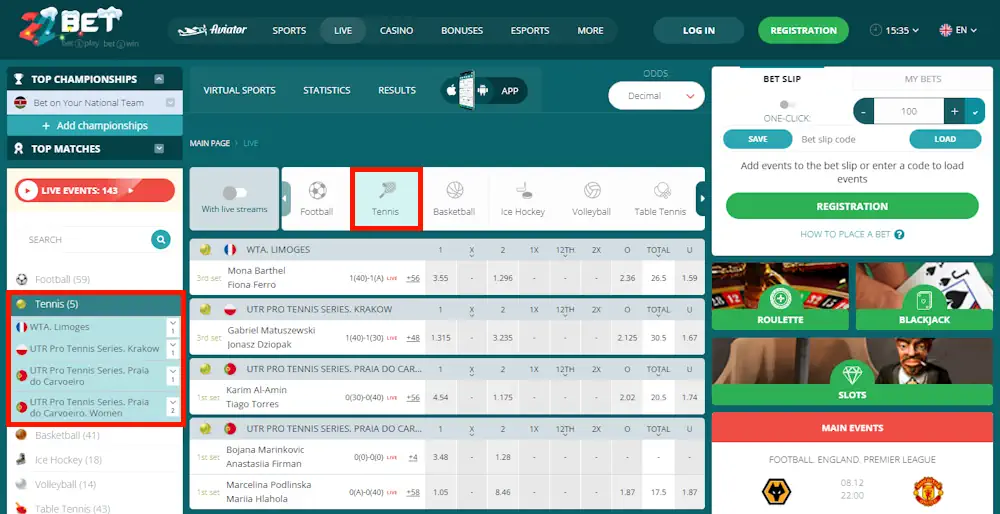Screen dimensions: 1000x514
Task: Open the Roulette casino tile
Action: (x=780, y=297)
